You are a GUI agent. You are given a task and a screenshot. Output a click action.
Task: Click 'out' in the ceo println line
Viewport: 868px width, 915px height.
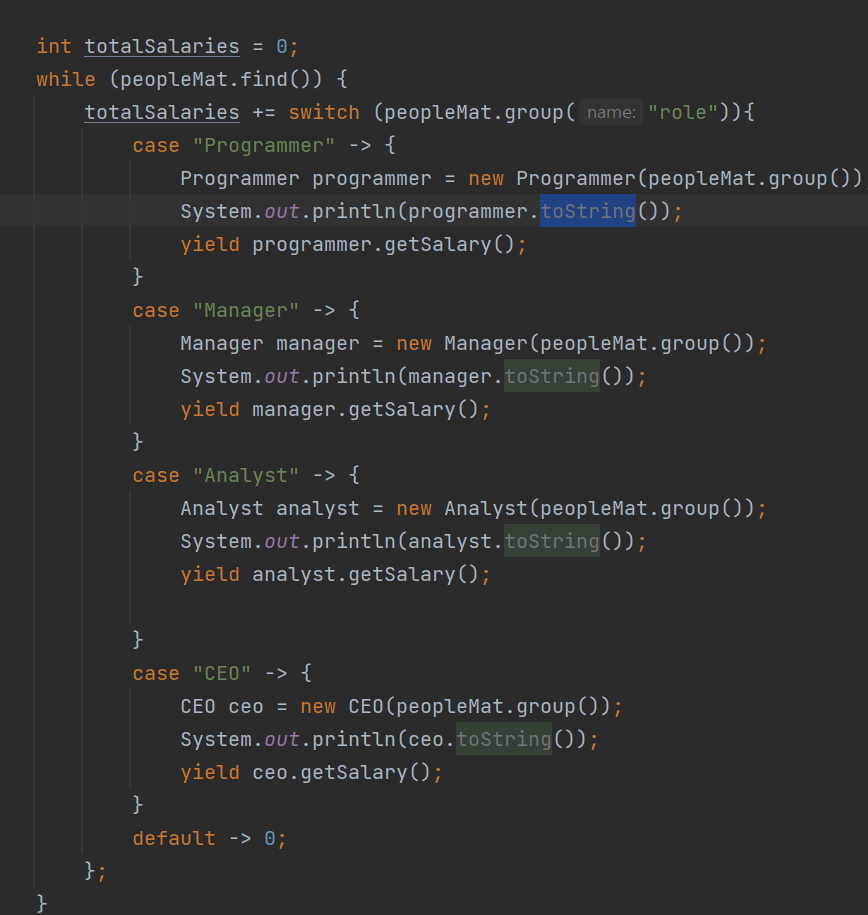point(282,739)
